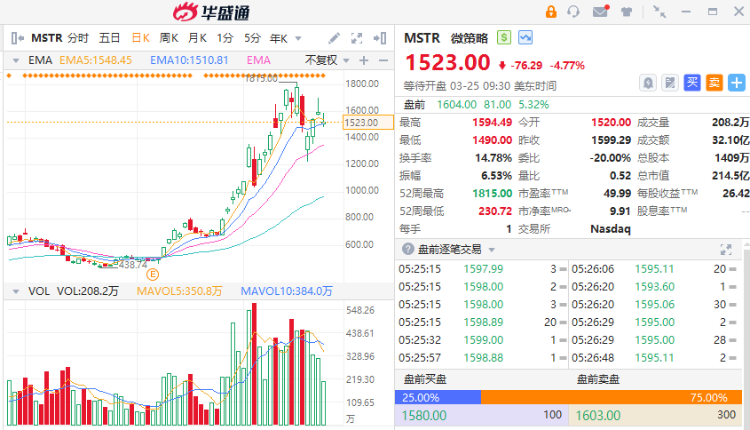The height and width of the screenshot is (430, 750).
Task: Select the 月K chart tab
Action: 197,38
